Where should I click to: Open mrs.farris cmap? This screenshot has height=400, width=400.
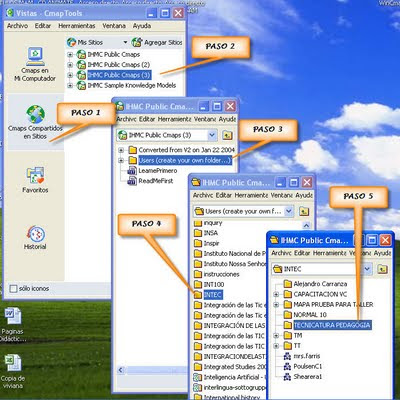click(306, 356)
